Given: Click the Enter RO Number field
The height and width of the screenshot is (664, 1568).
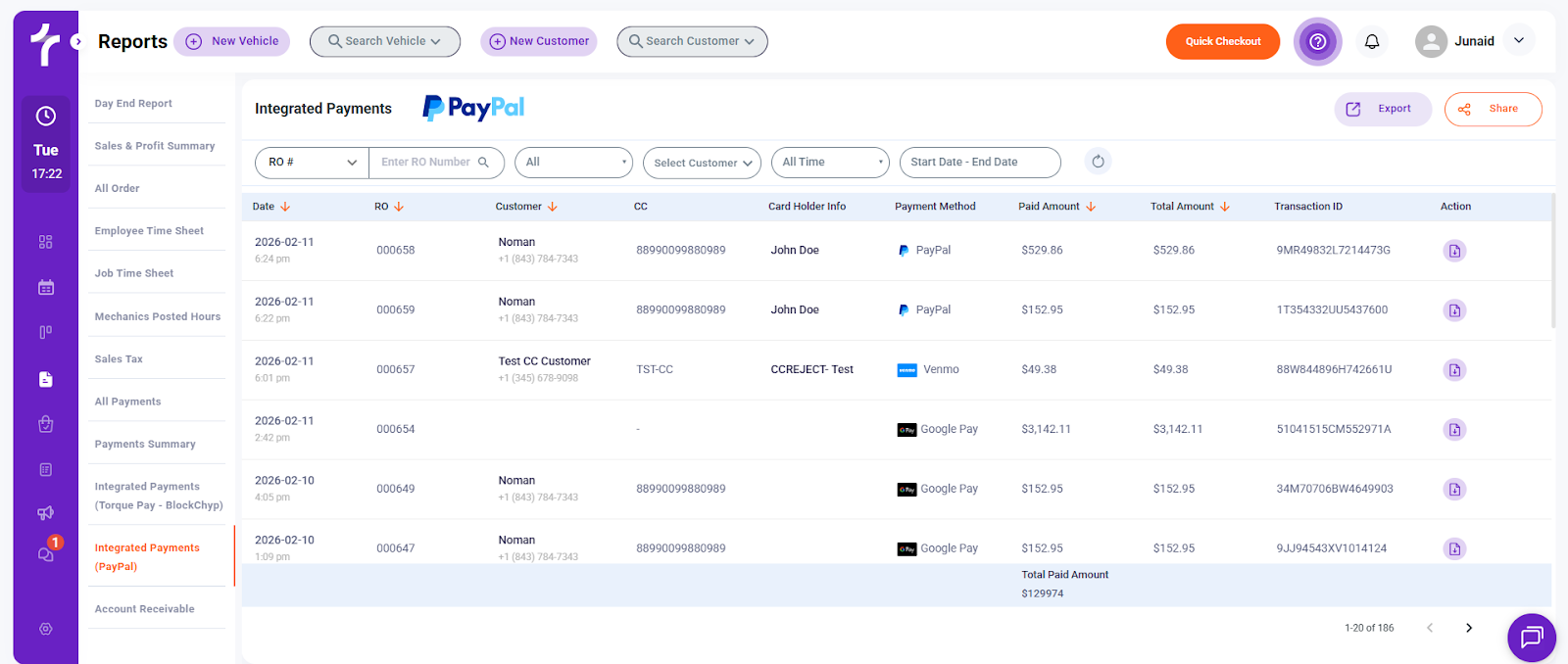Looking at the screenshot, I should 427,163.
